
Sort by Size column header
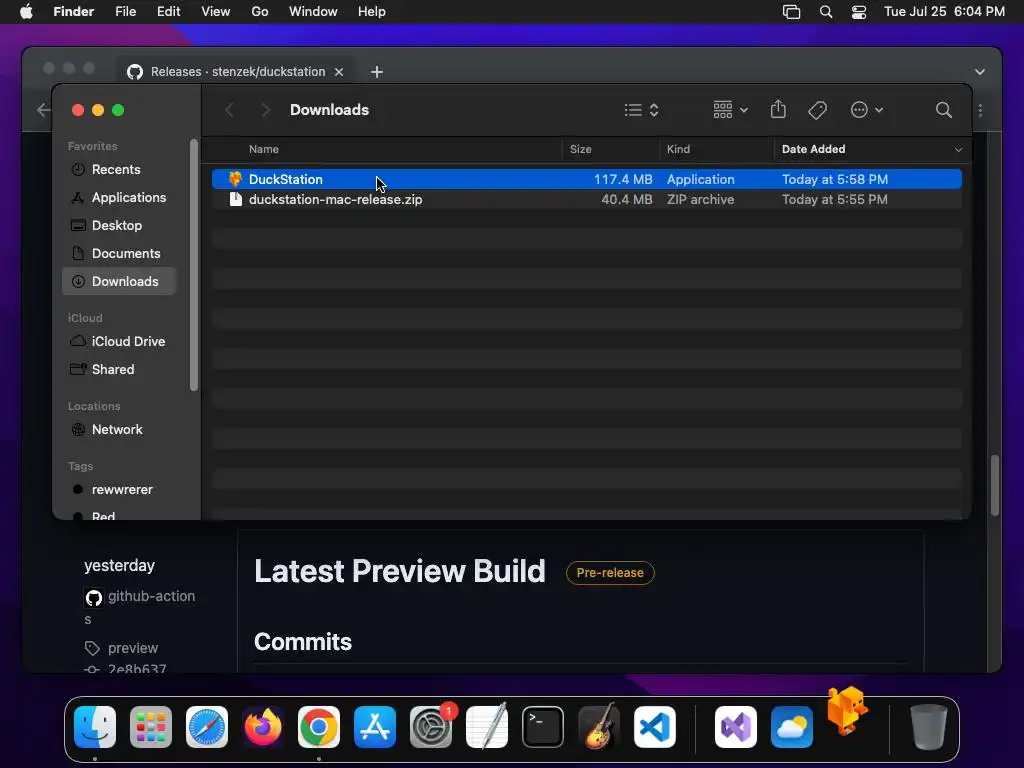[x=581, y=150]
